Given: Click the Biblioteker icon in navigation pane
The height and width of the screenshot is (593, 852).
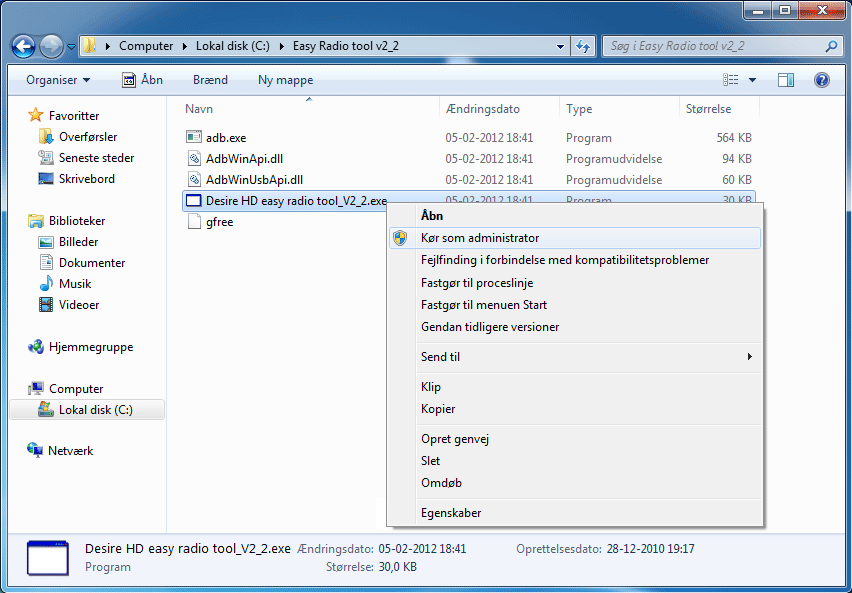Looking at the screenshot, I should pyautogui.click(x=35, y=221).
